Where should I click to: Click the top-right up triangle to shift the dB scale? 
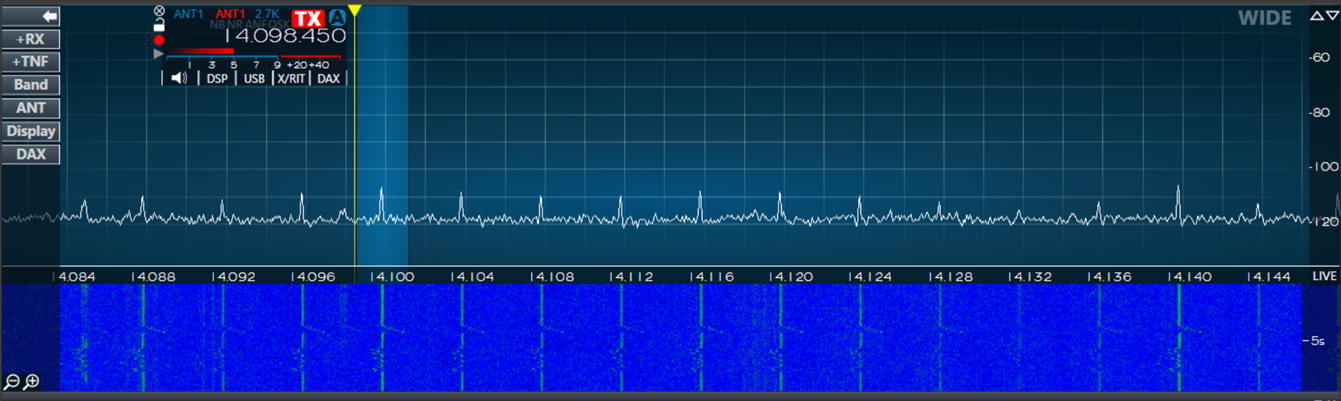(1316, 17)
